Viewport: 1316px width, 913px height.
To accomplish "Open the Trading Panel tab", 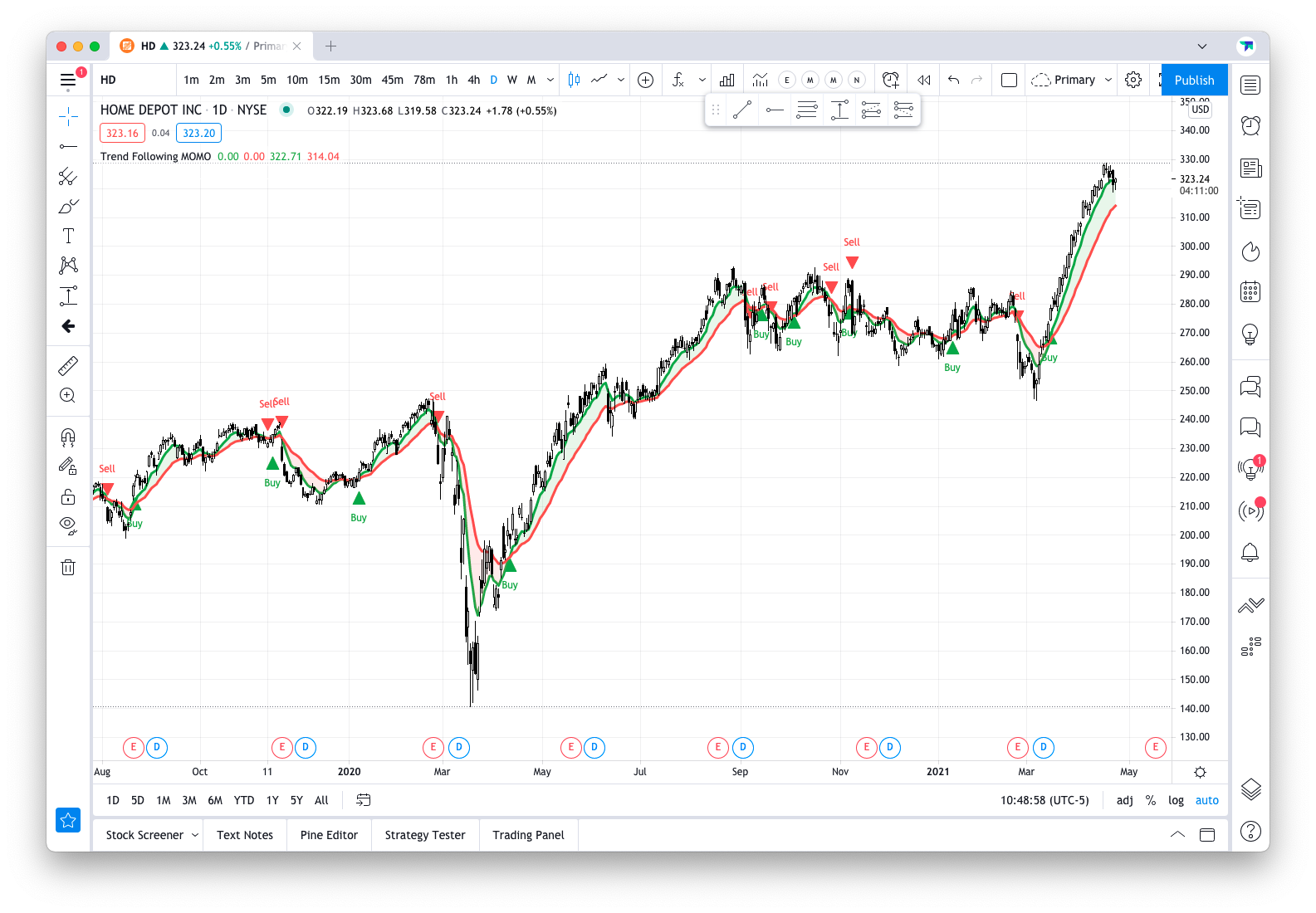I will [x=528, y=835].
